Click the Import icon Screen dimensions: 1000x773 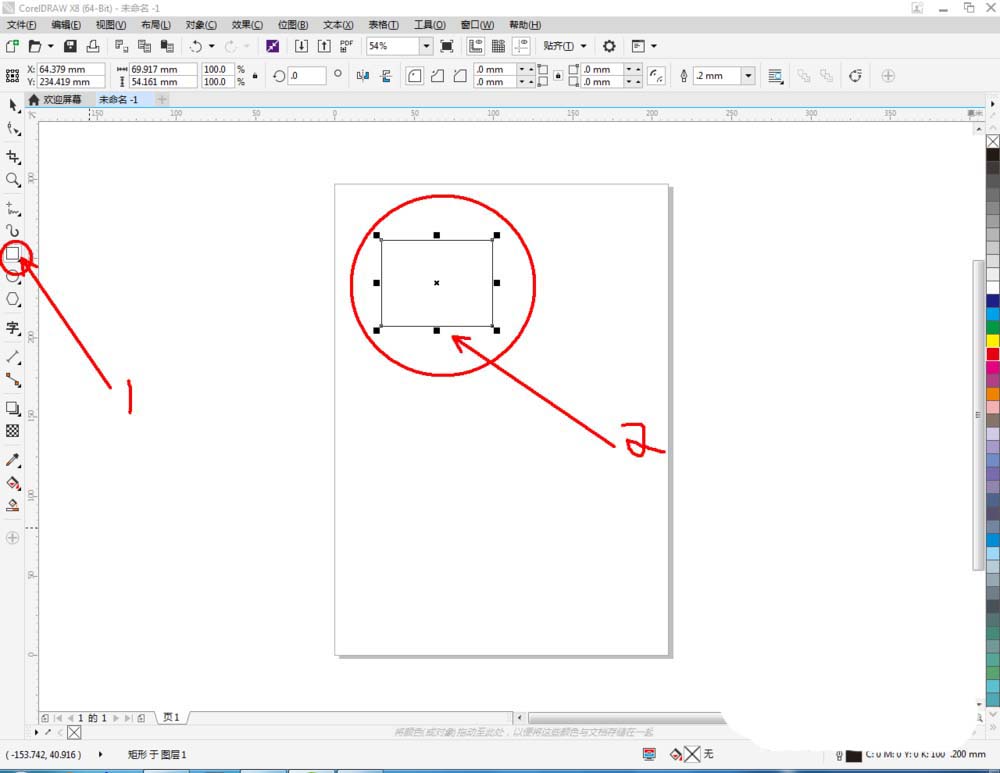[x=301, y=46]
